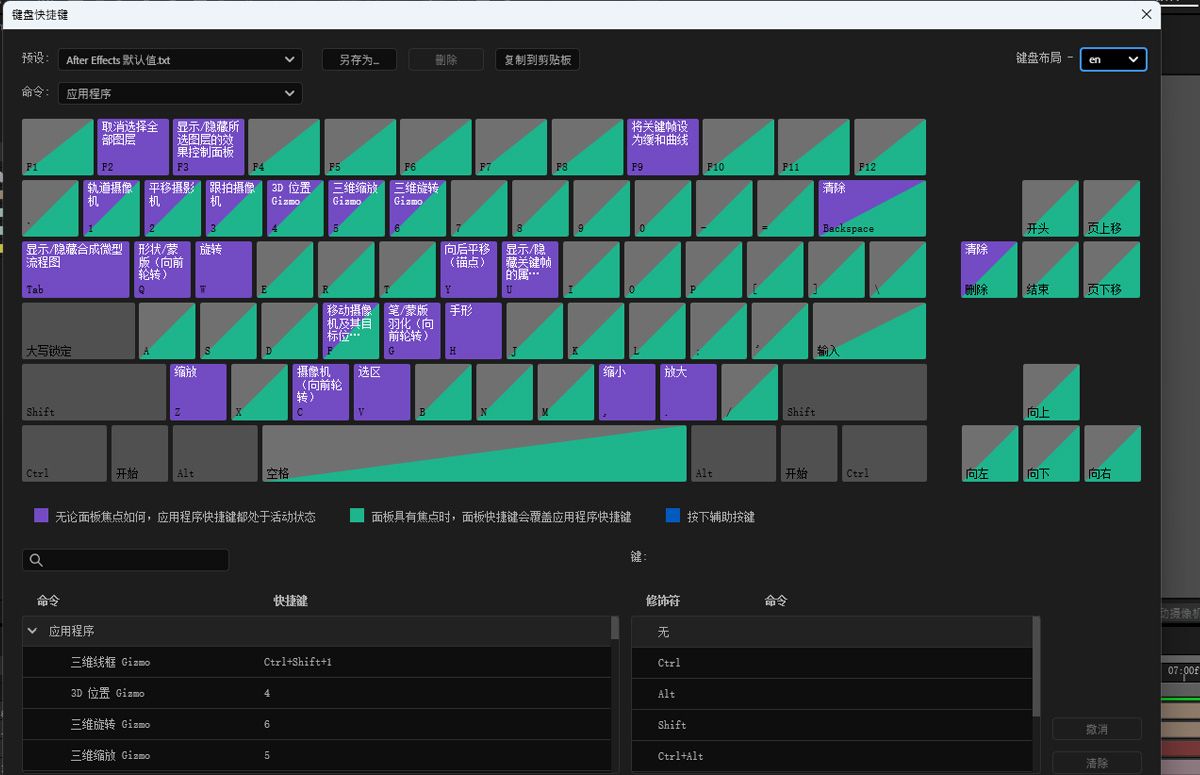Select the 三维线框 Gizmo command row
Viewport: 1200px width, 775px height.
(x=316, y=662)
